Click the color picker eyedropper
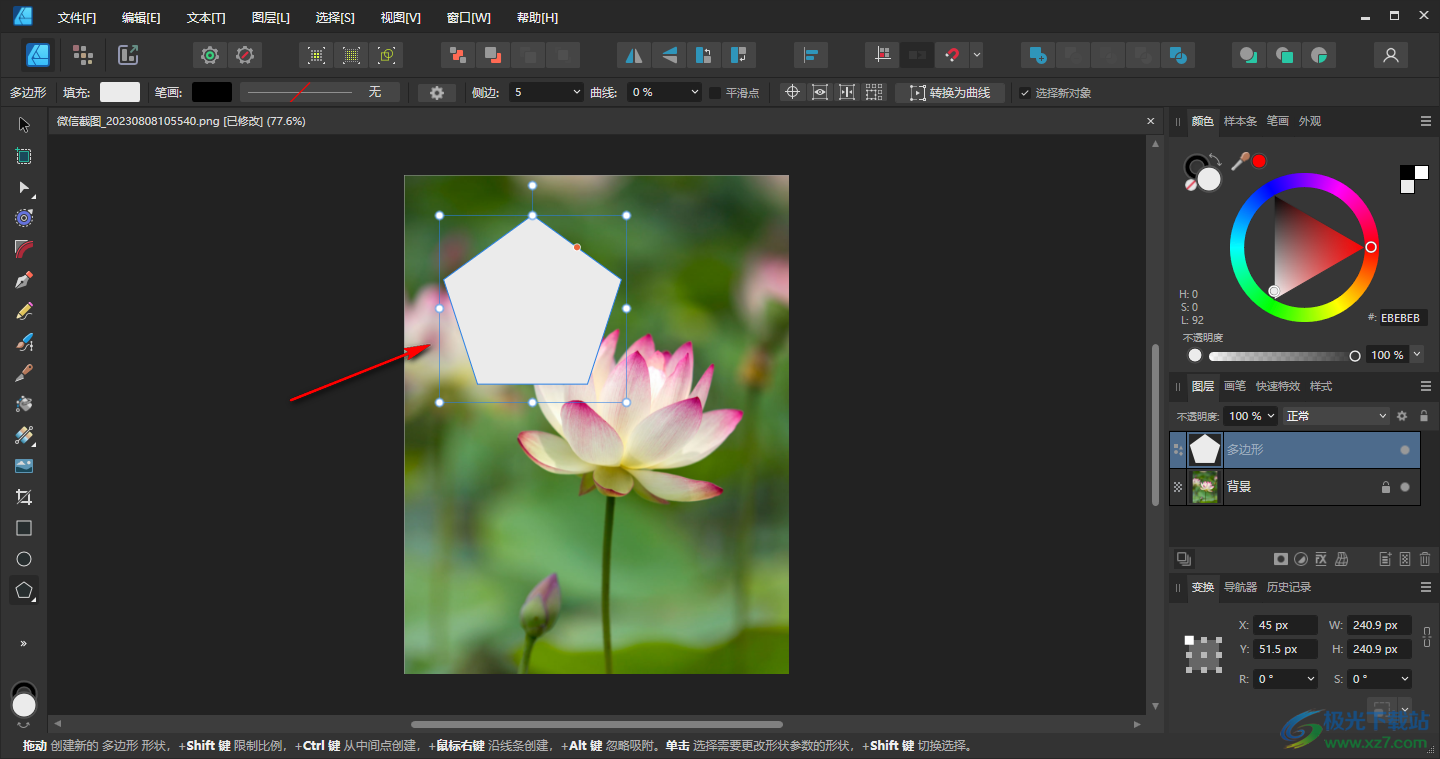The height and width of the screenshot is (759, 1440). coord(1240,161)
